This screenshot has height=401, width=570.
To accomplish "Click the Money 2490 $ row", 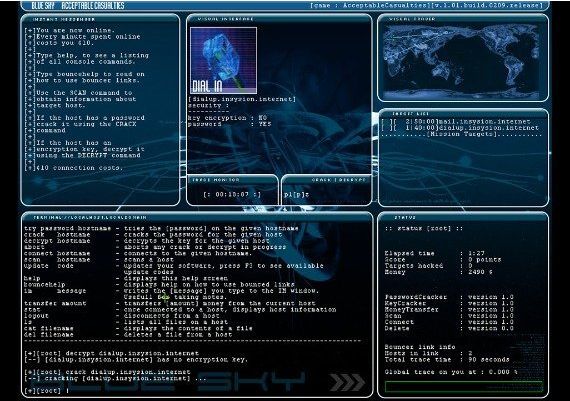I will [439, 272].
